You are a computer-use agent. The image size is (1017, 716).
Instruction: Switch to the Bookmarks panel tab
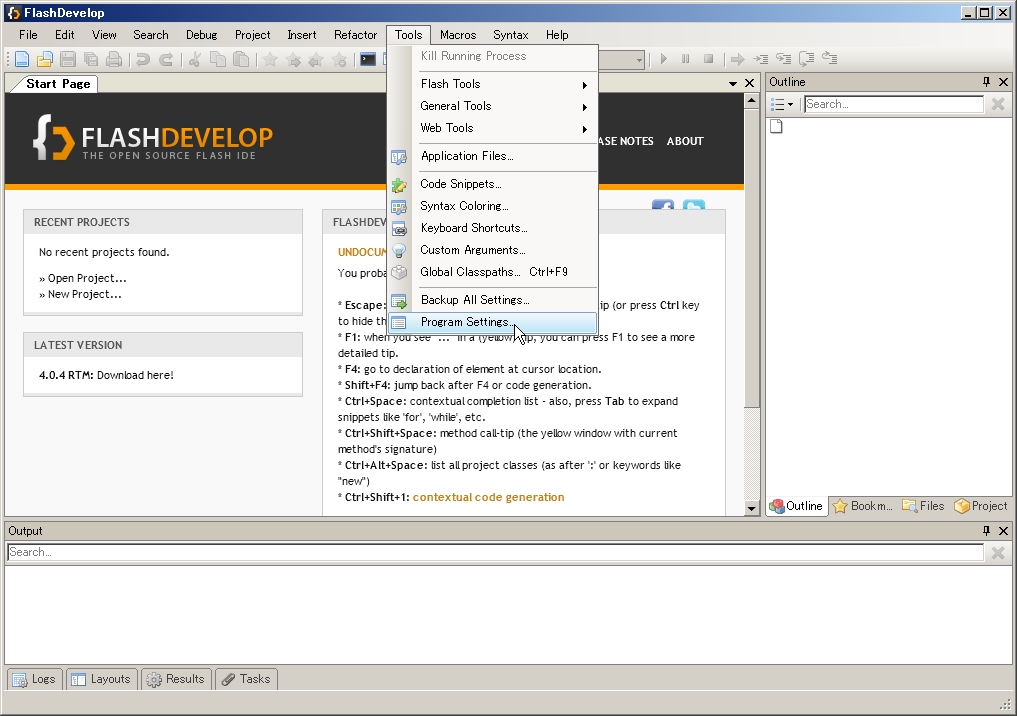pyautogui.click(x=863, y=506)
